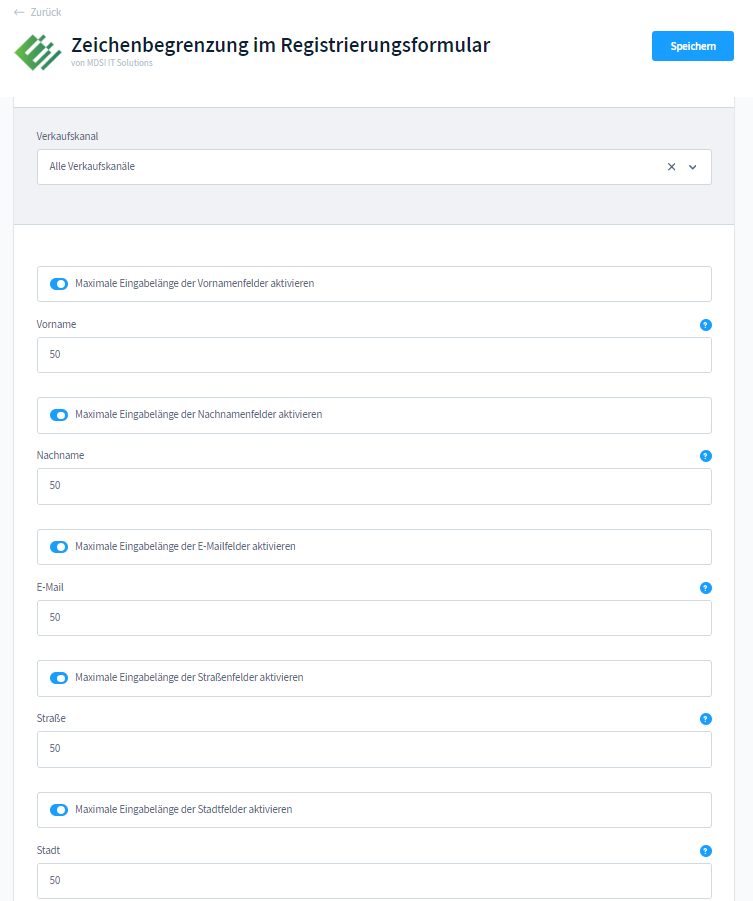Toggle maximum length for Straßenfelder

pos(59,678)
